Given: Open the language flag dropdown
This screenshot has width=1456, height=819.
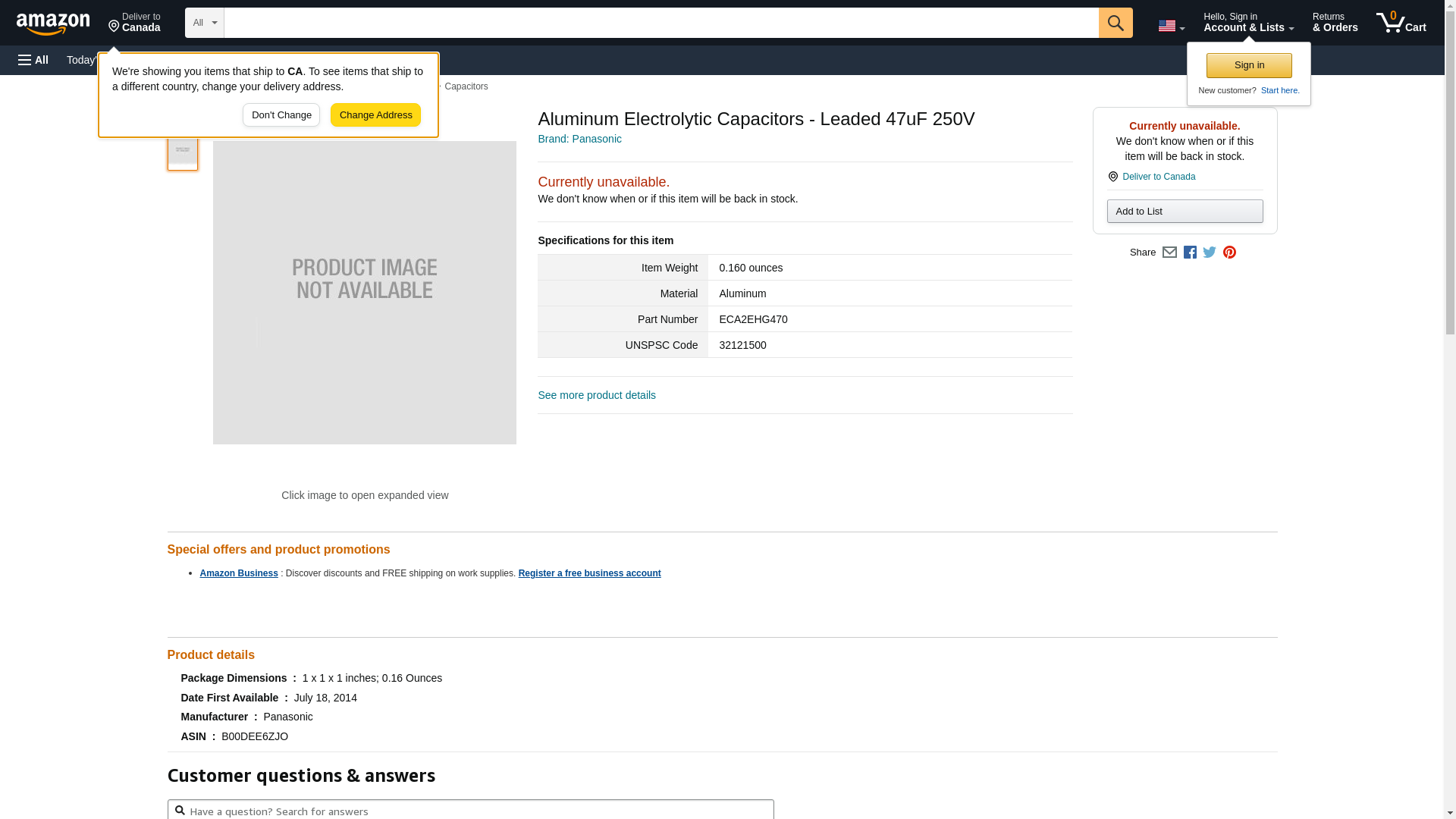Looking at the screenshot, I should (x=1171, y=26).
